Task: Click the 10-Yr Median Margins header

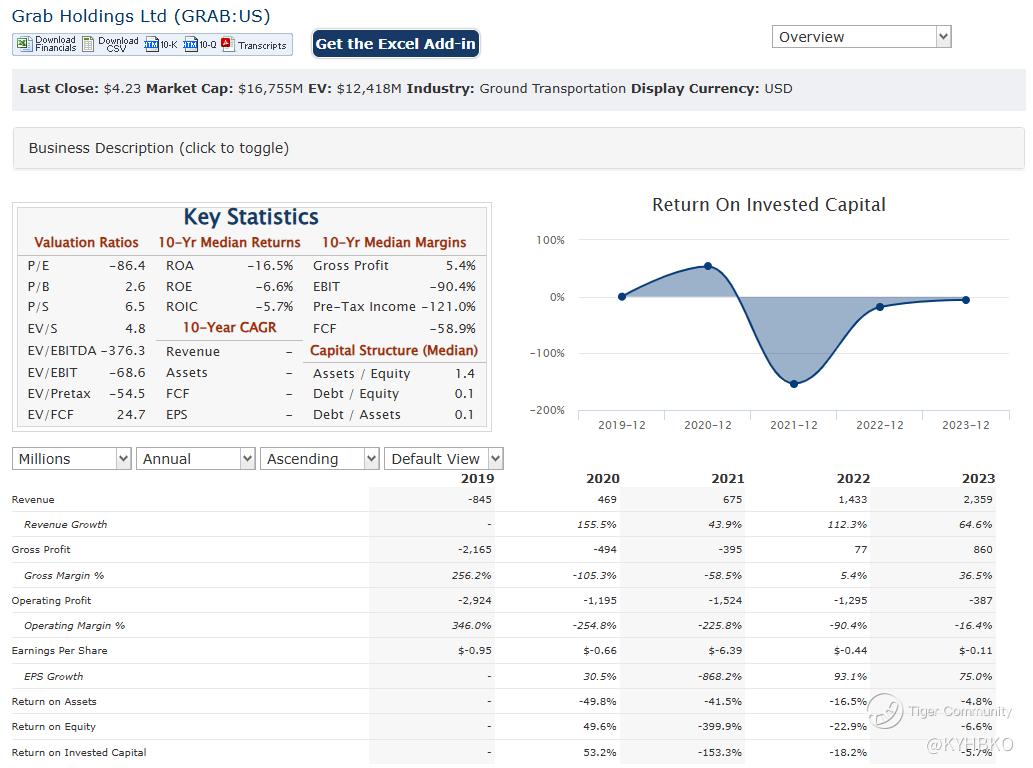Action: [394, 242]
